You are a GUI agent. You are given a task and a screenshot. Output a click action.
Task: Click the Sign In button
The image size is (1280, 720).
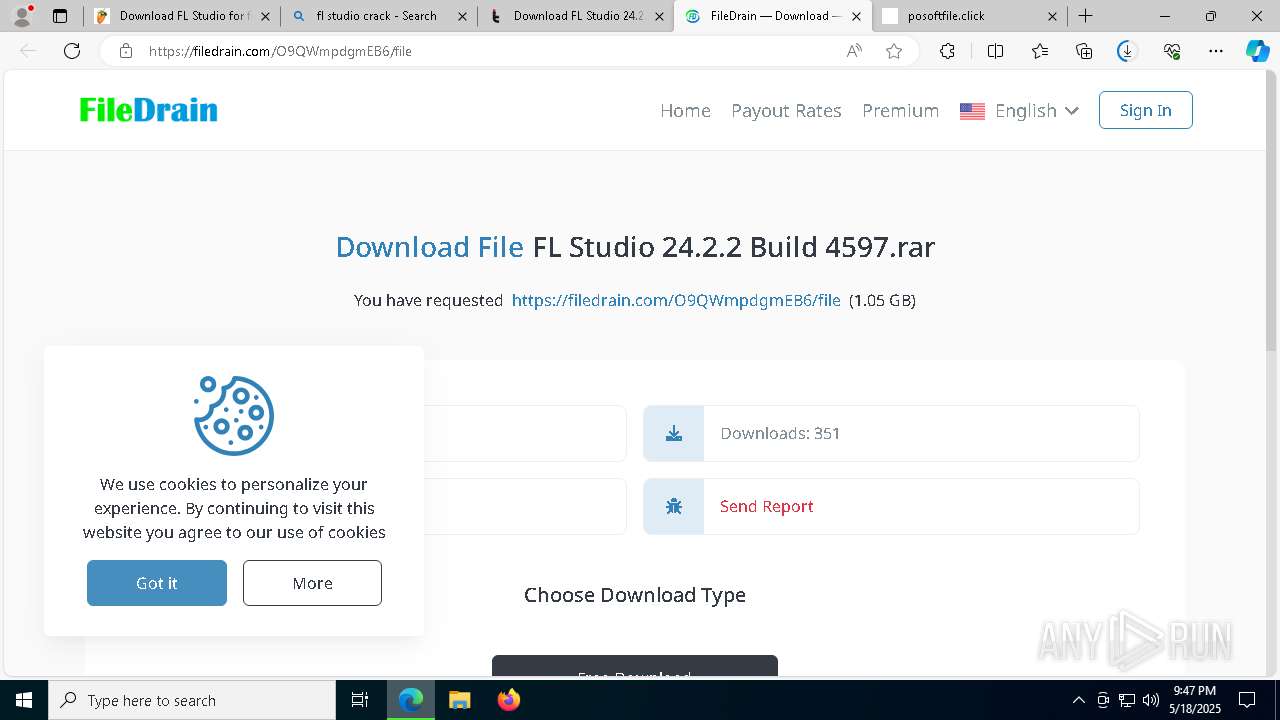[x=1146, y=110]
